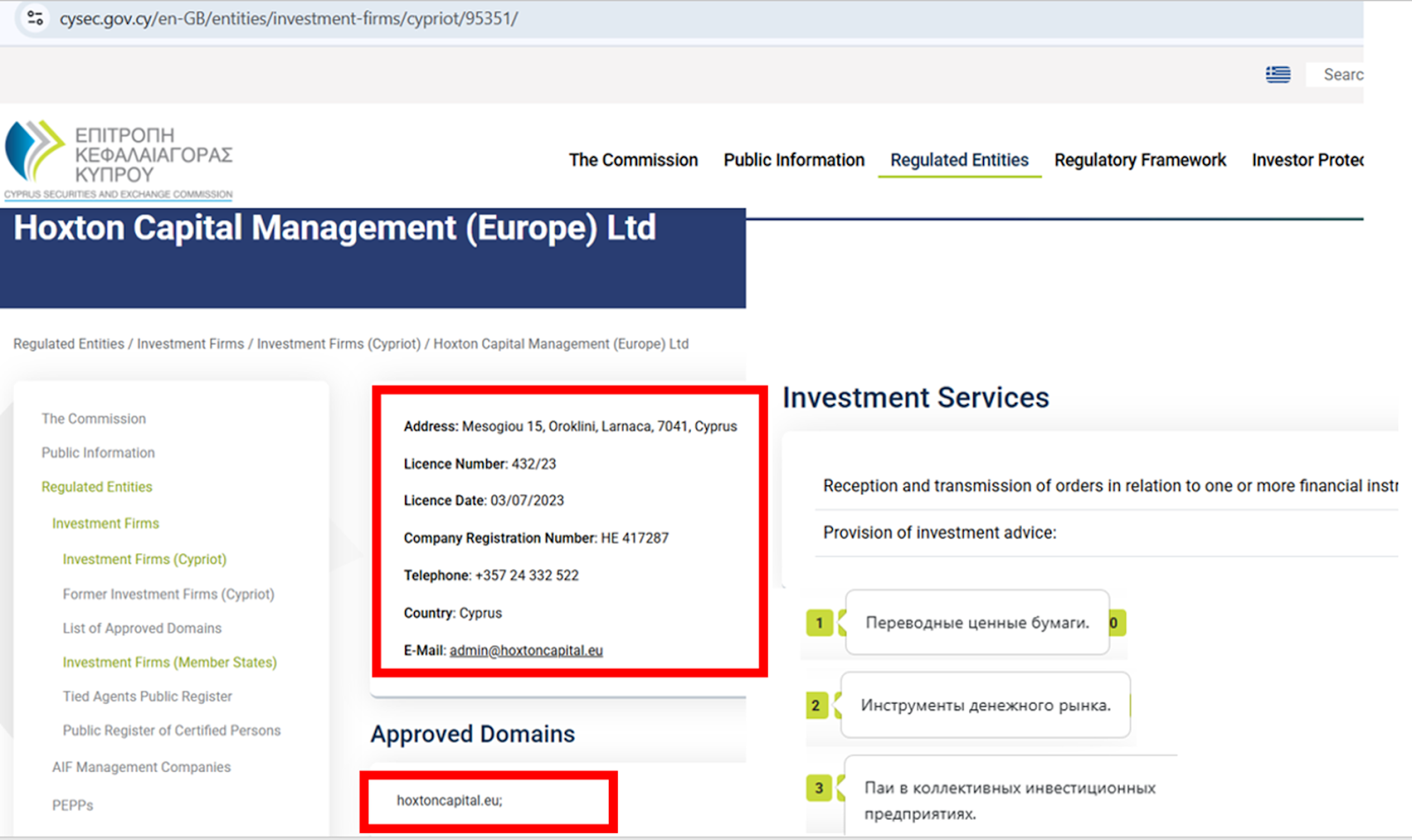
Task: Select Public Information in sidebar
Action: (x=98, y=453)
